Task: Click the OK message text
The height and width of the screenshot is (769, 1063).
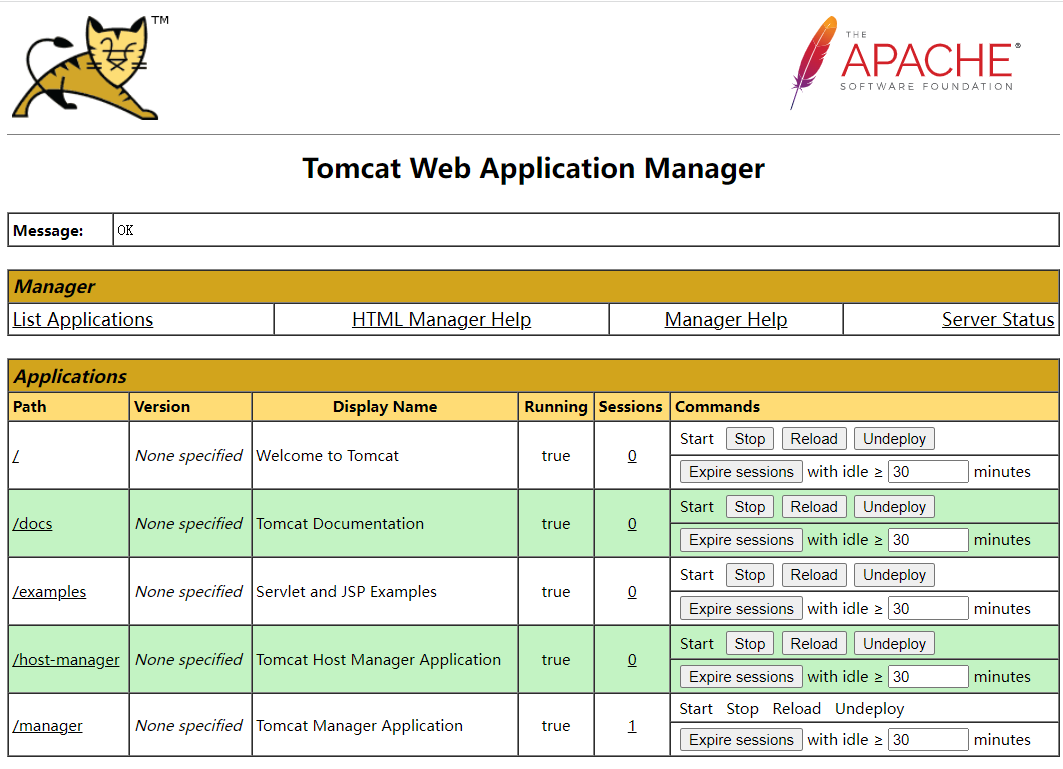Action: coord(125,231)
